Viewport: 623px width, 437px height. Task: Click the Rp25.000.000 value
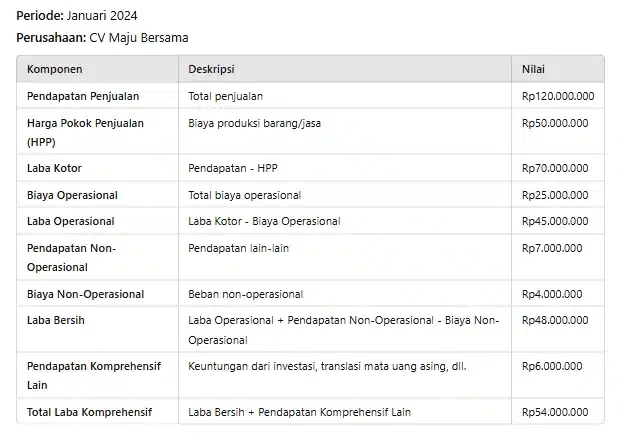555,195
